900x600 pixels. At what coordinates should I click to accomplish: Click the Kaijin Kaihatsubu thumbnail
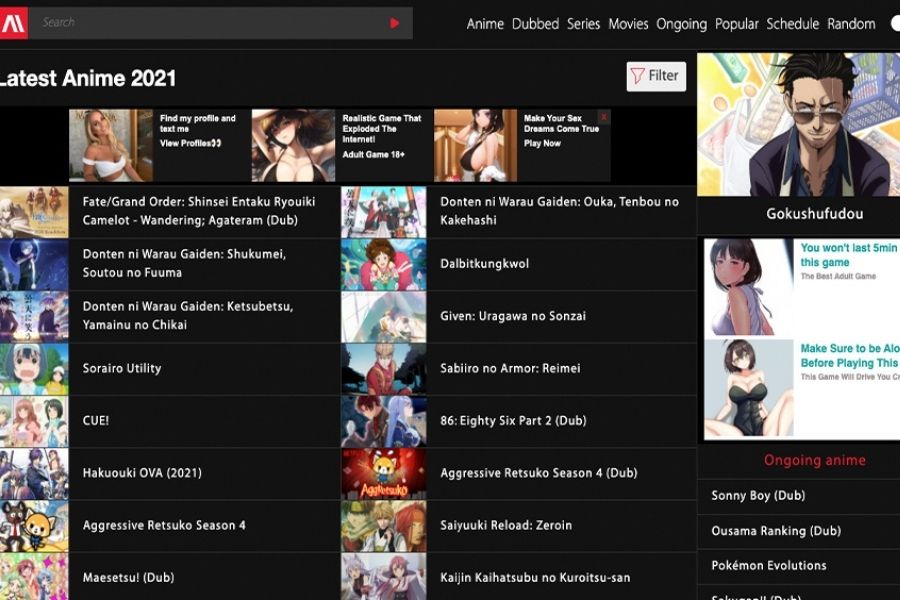(x=383, y=576)
